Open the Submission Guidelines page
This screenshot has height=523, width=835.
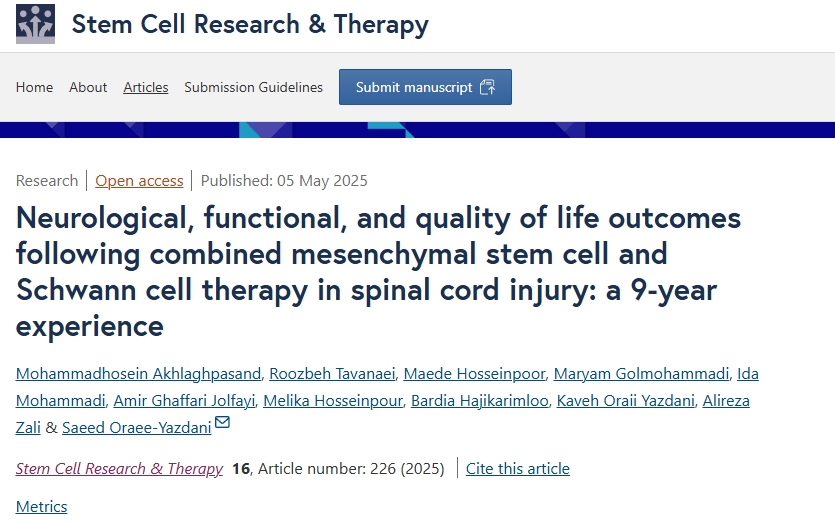(254, 87)
